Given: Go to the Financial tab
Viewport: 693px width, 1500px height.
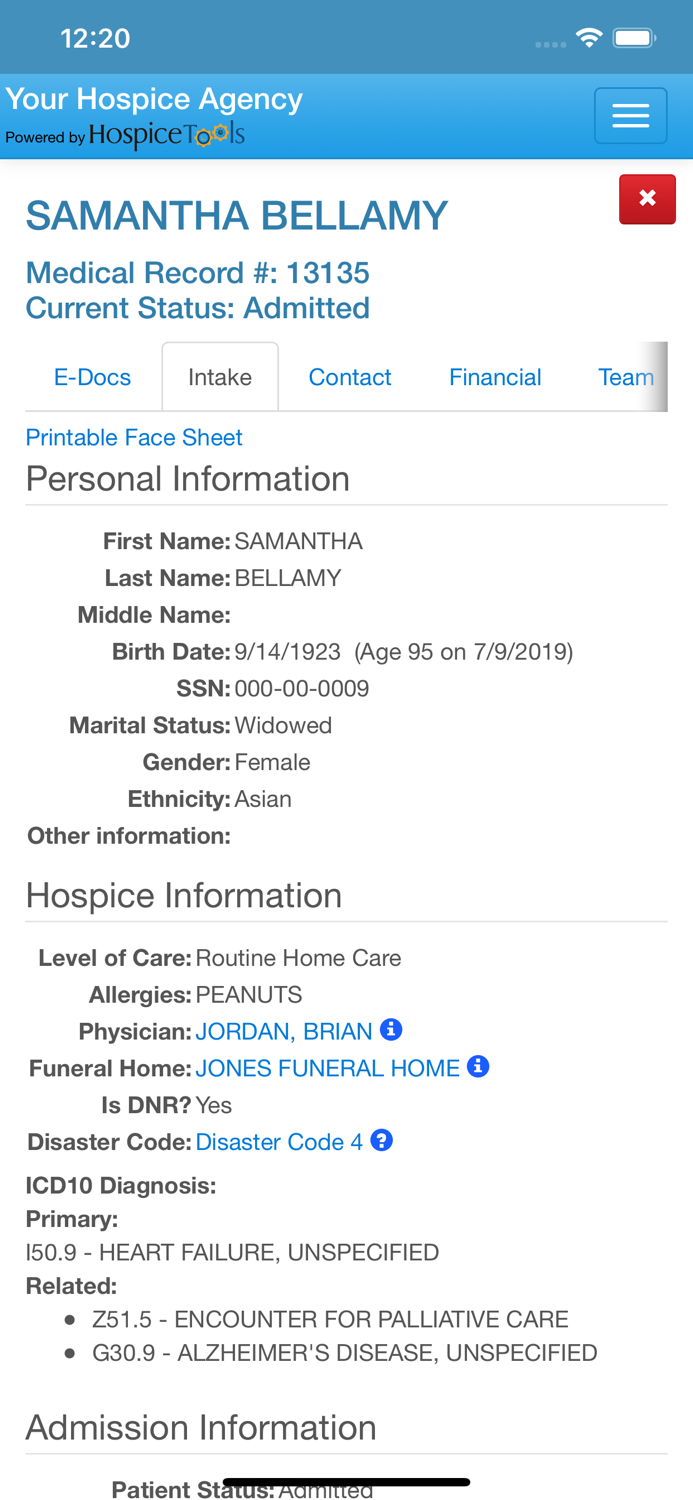Looking at the screenshot, I should [495, 377].
